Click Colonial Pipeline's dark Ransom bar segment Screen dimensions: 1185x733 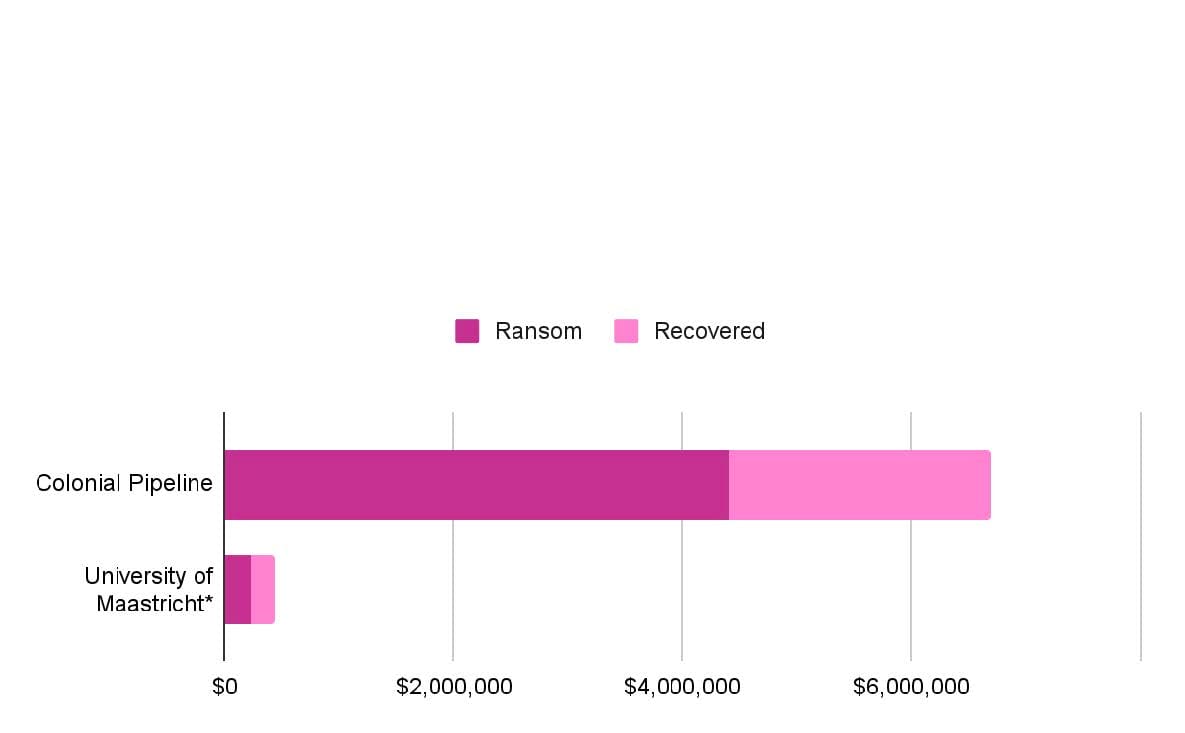tap(476, 485)
